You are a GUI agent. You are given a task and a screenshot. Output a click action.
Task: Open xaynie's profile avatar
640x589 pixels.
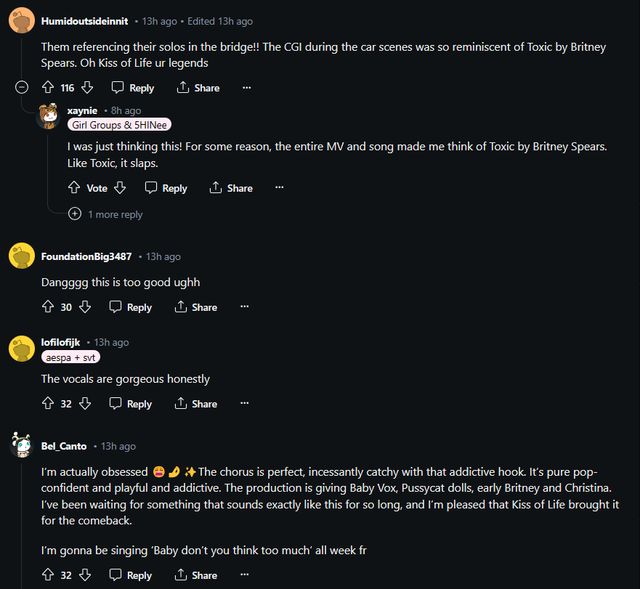point(49,116)
